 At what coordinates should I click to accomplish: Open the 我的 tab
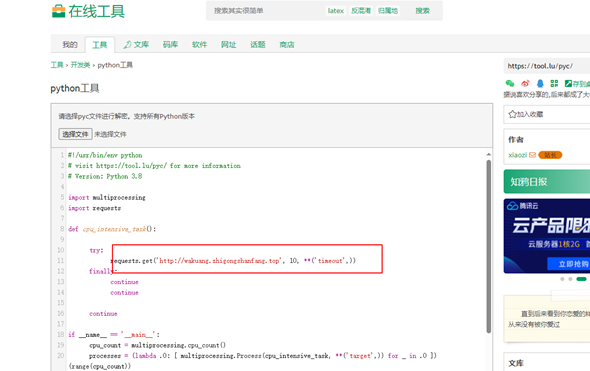point(70,45)
